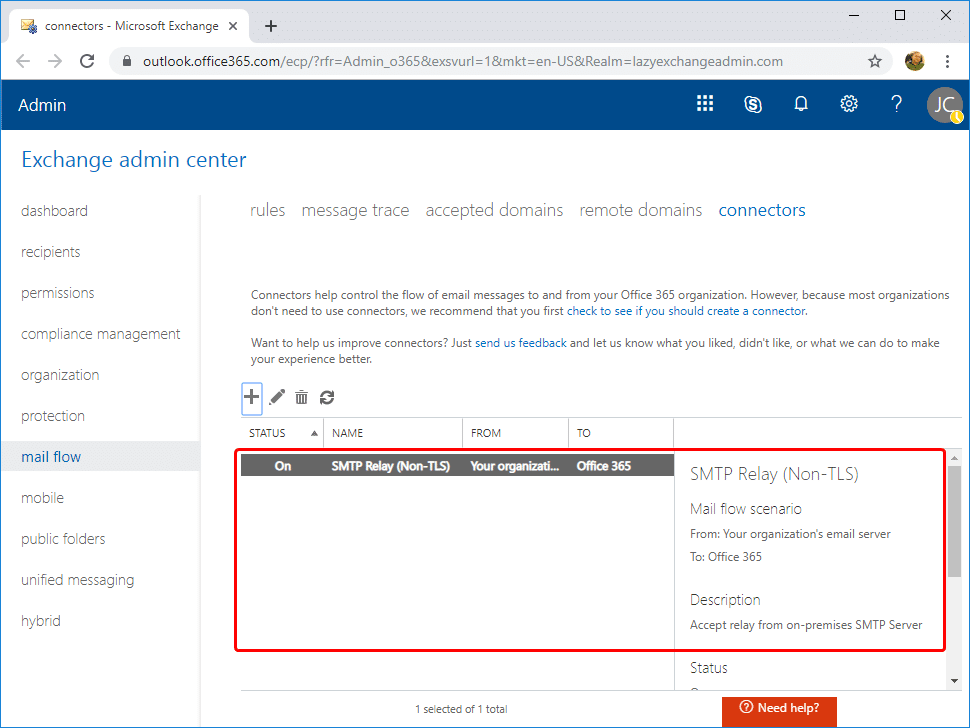Select the connectors tab

[762, 210]
